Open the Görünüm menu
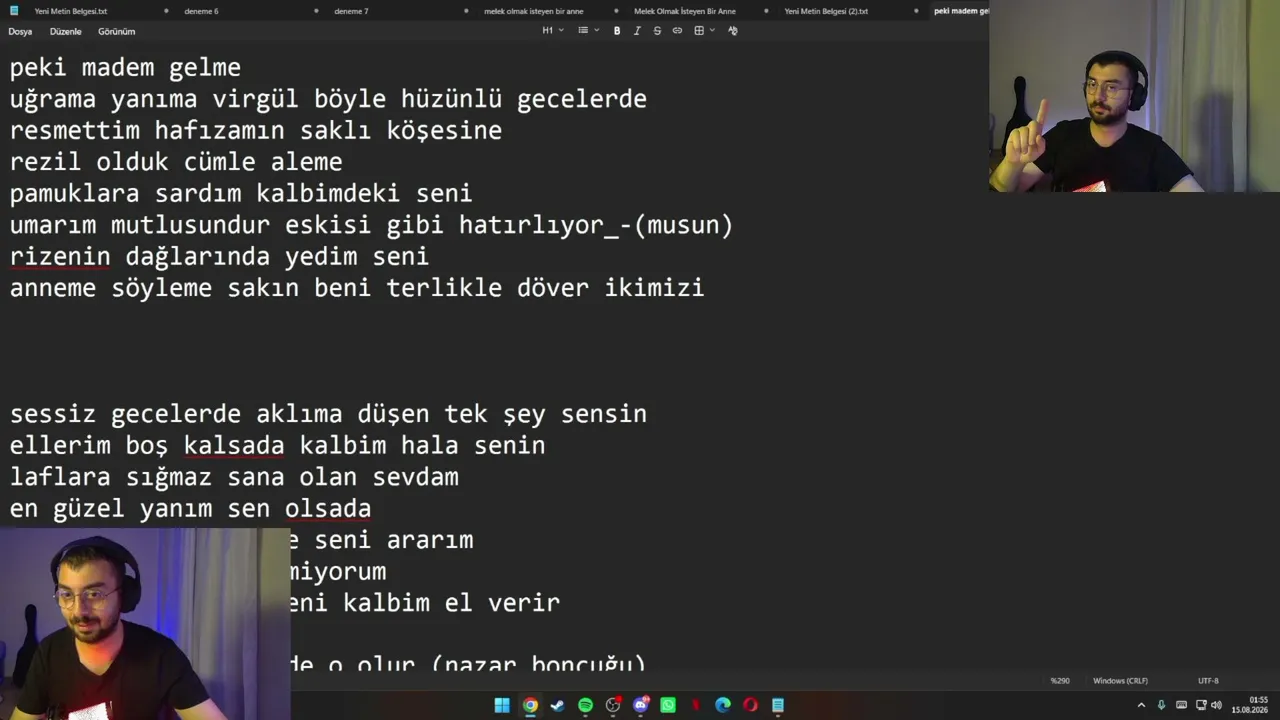This screenshot has height=720, width=1280. click(x=116, y=31)
